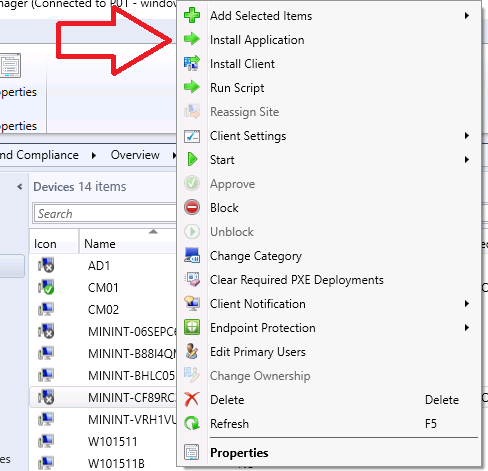Expand the Client Settings submenu arrow
This screenshot has width=488, height=471.
click(467, 136)
